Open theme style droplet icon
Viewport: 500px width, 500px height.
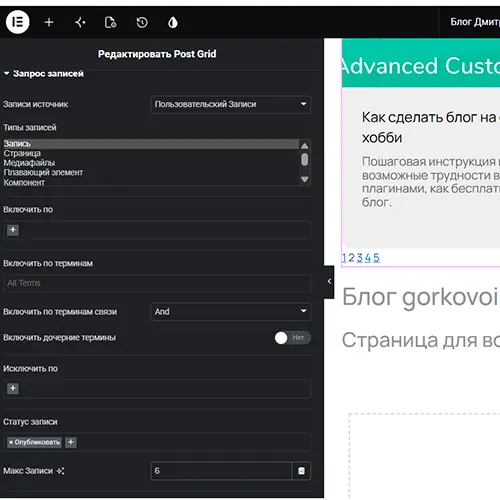[173, 22]
